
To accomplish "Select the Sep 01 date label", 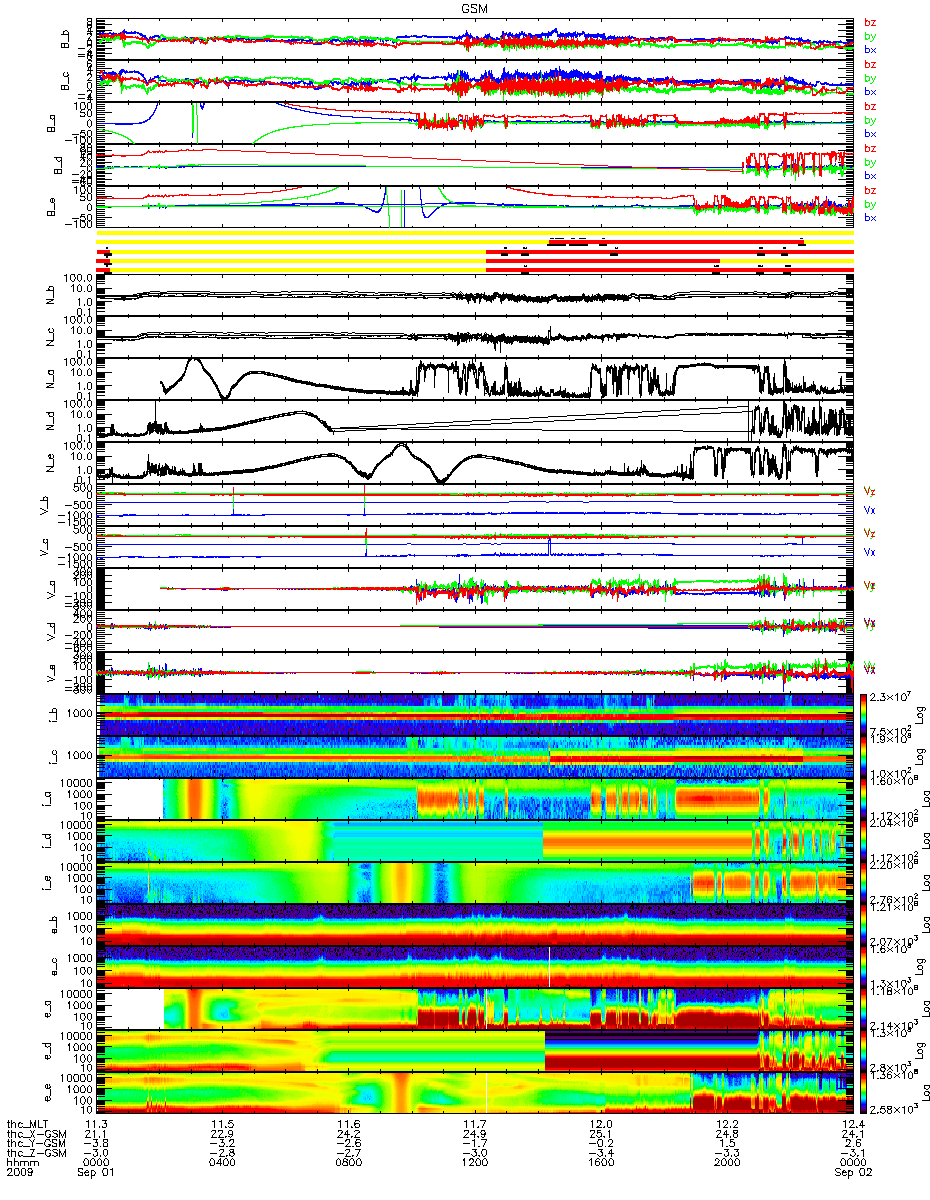I will pyautogui.click(x=95, y=1174).
